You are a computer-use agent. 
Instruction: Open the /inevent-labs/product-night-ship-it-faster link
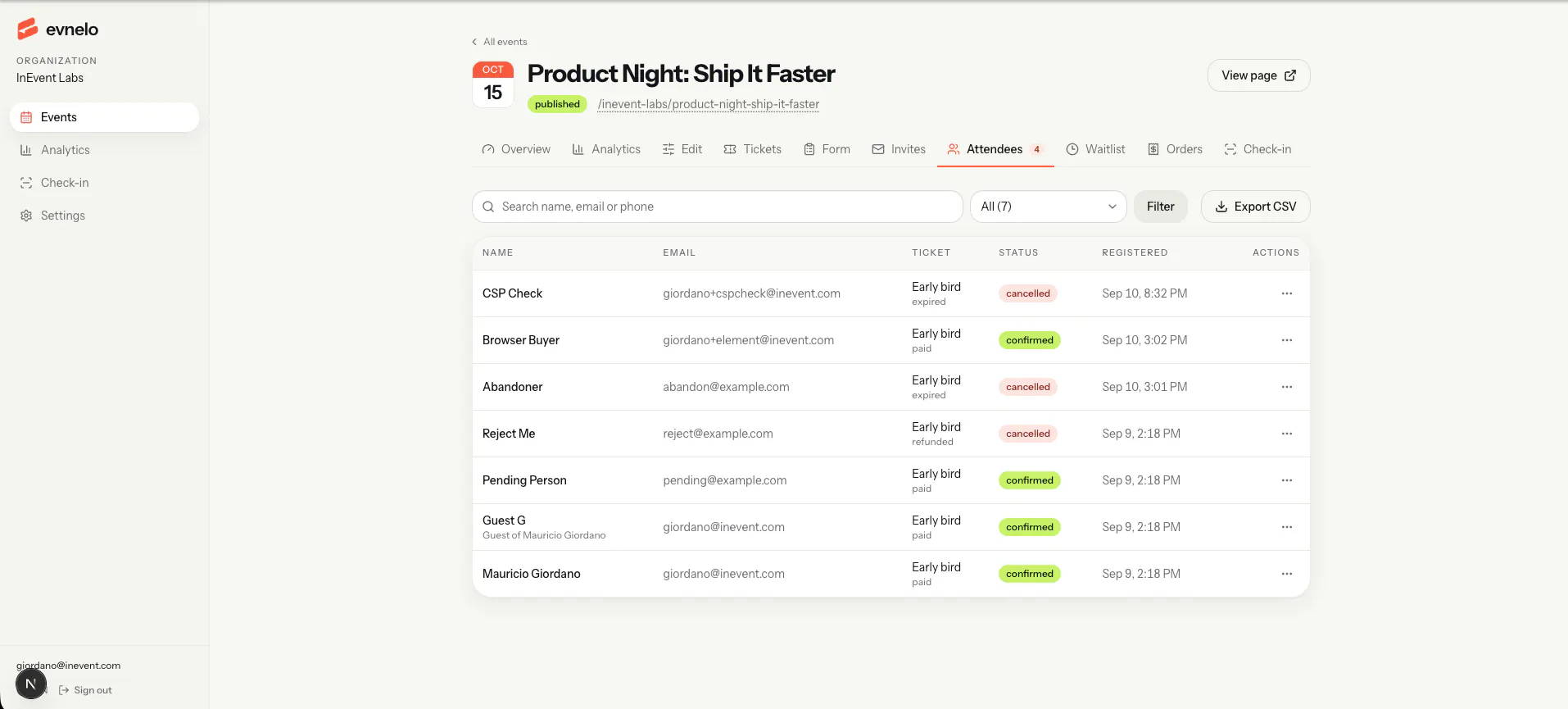tap(709, 104)
